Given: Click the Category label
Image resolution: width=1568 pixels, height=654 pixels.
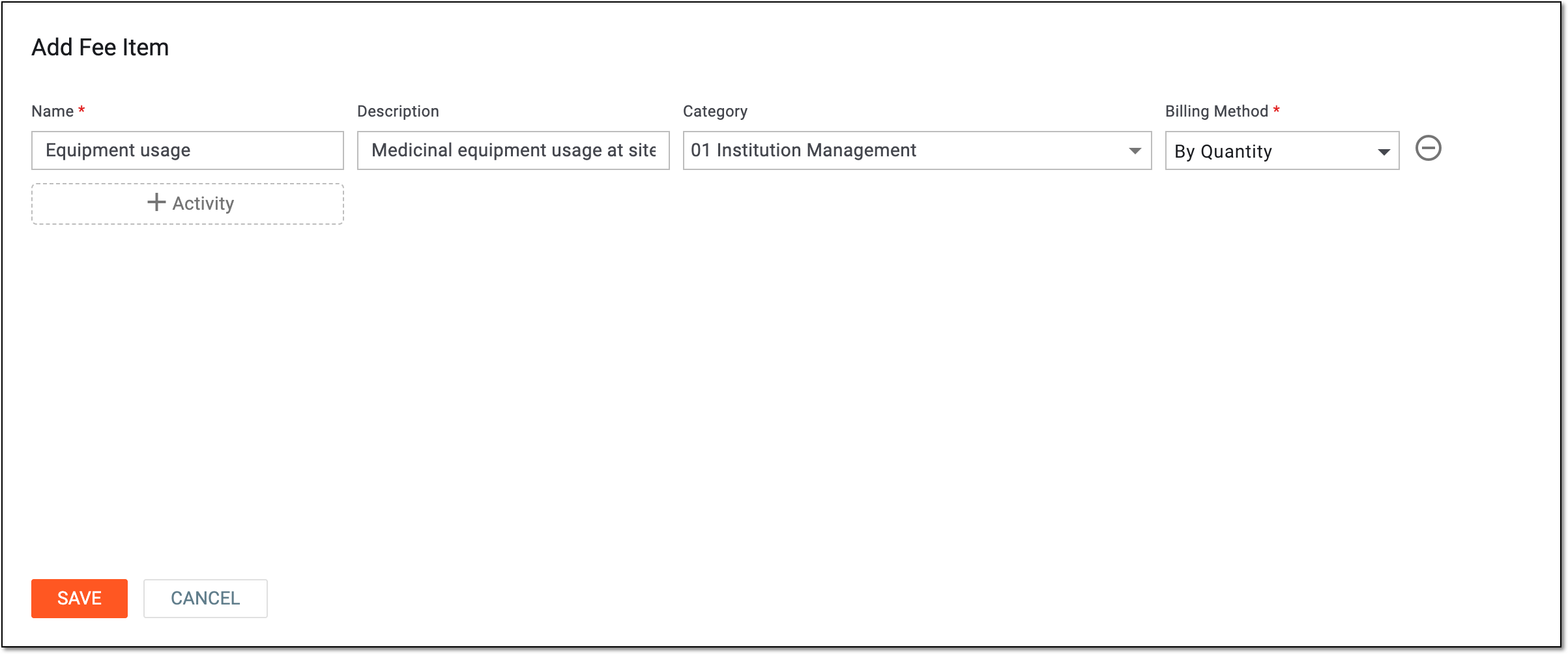Looking at the screenshot, I should 715,111.
